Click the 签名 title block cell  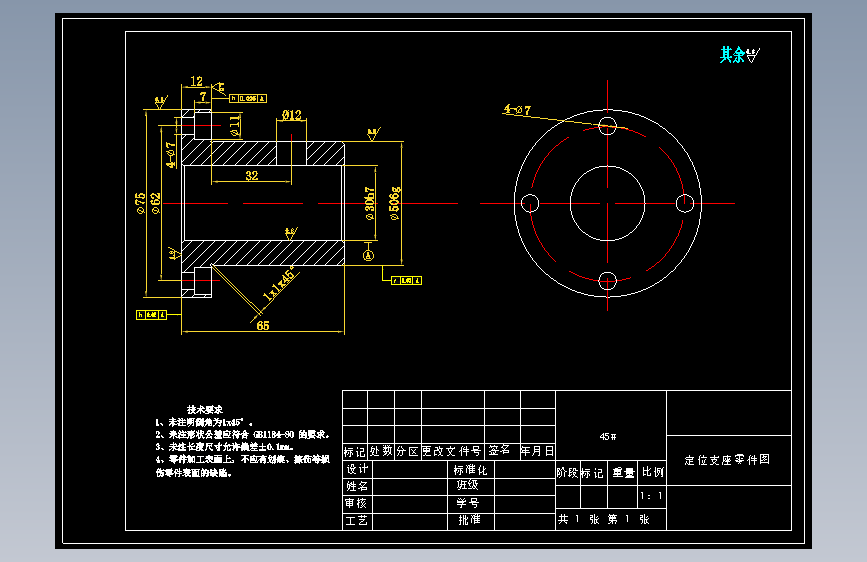click(502, 451)
